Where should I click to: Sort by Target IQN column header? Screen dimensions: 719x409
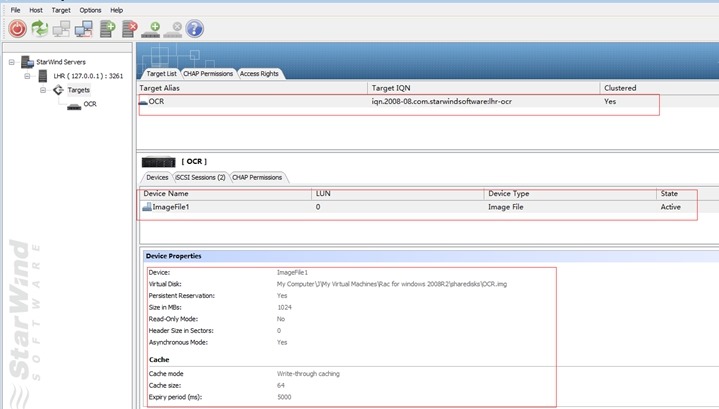pyautogui.click(x=484, y=88)
